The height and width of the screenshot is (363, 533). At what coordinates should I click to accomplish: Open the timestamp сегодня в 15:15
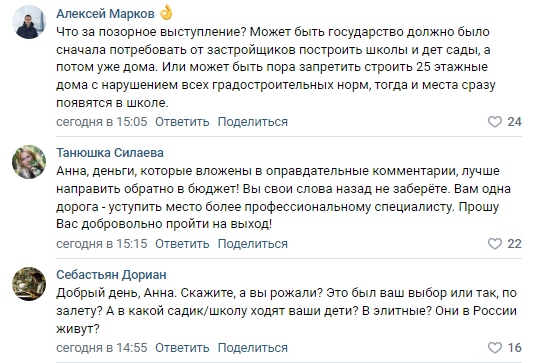[x=102, y=244]
